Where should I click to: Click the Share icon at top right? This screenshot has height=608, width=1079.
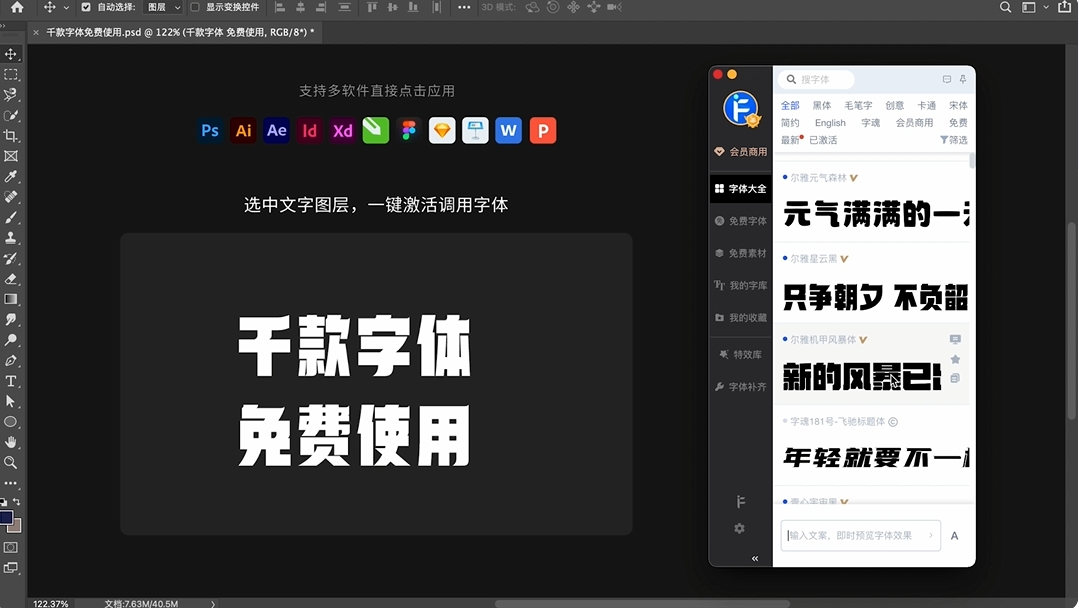(x=1065, y=7)
